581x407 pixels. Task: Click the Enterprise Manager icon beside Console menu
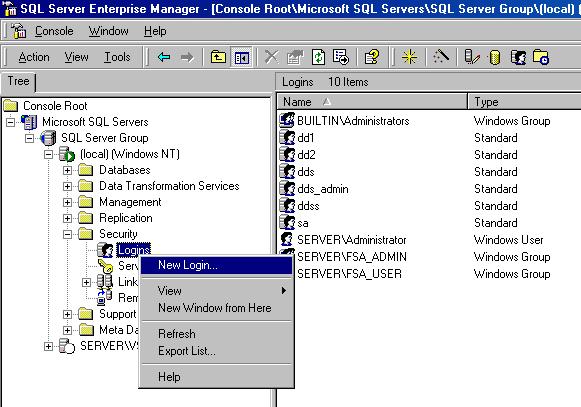pos(19,31)
